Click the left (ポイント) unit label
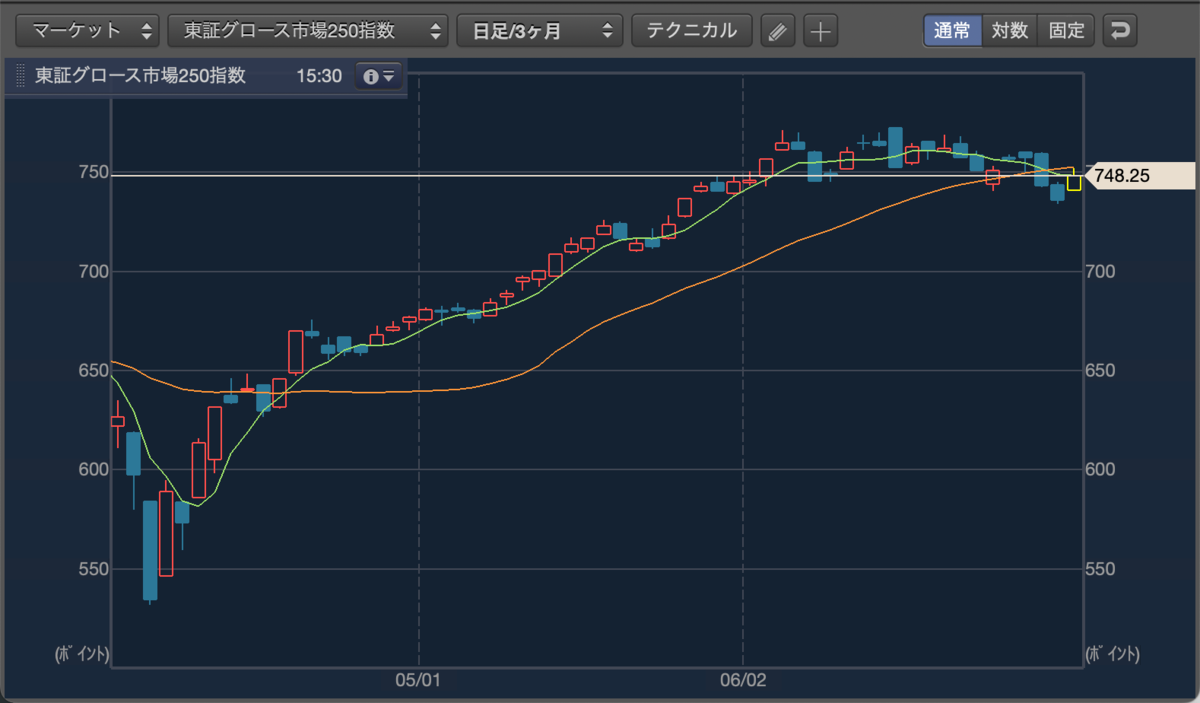Image resolution: width=1200 pixels, height=703 pixels. (x=82, y=655)
